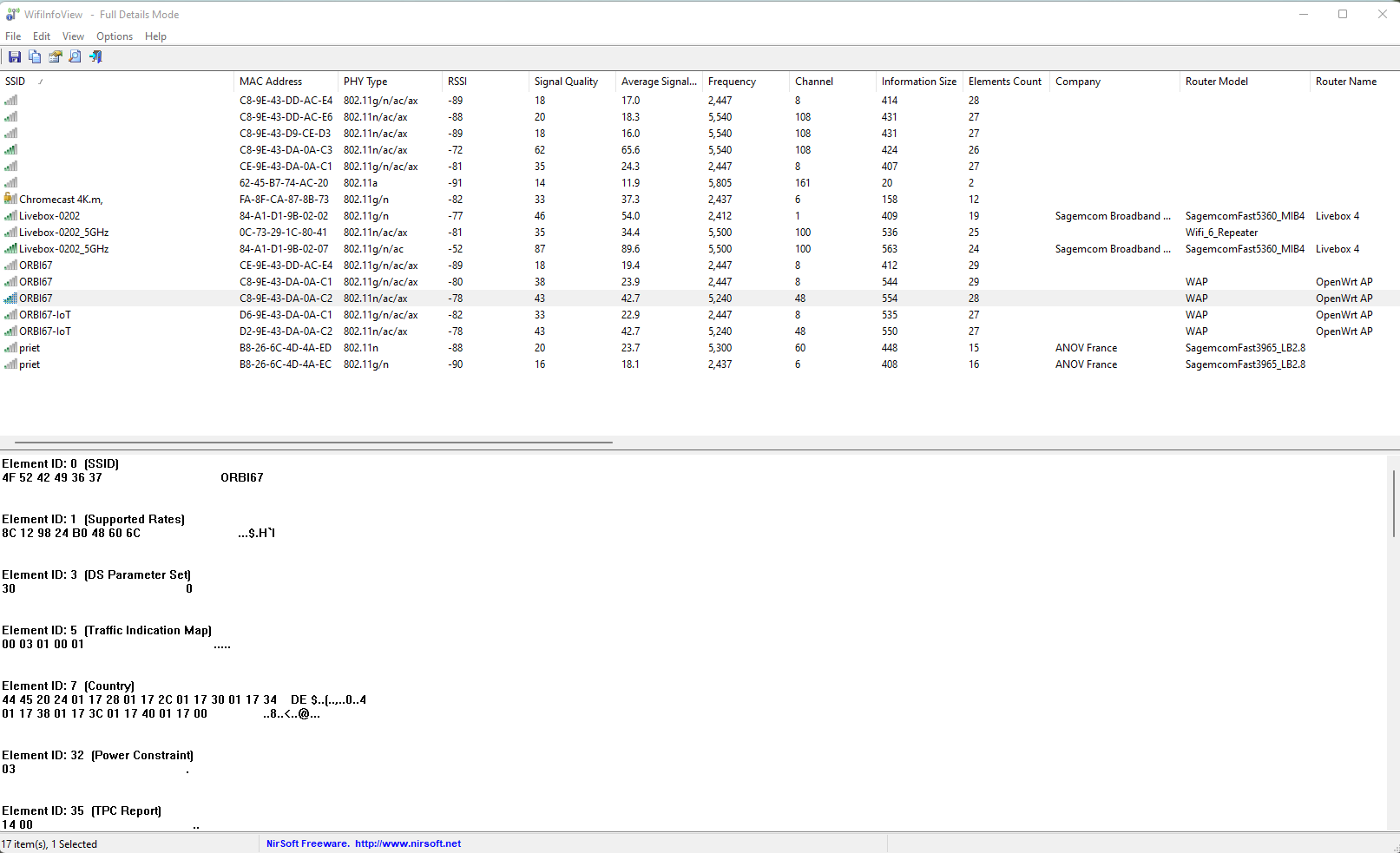This screenshot has height=853, width=1400.
Task: Click the signal icon beside ORBI67-IoT on channel 48
Action: pyautogui.click(x=10, y=331)
